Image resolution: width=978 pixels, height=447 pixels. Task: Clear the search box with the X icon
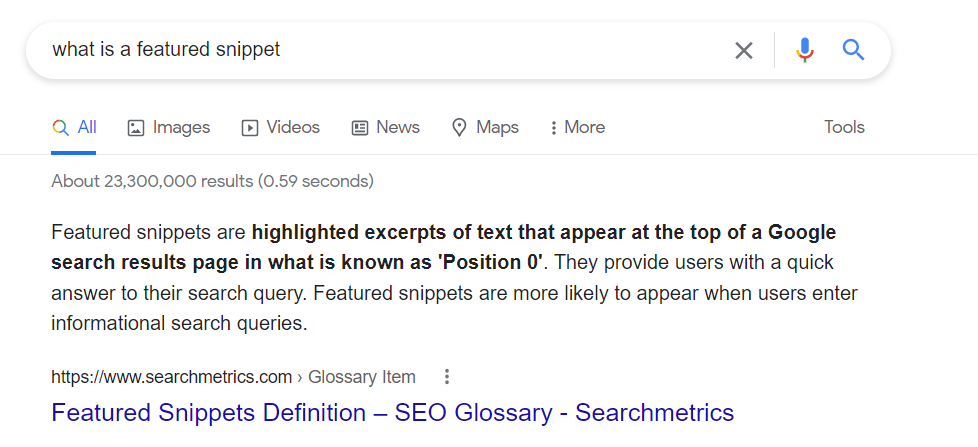(743, 50)
